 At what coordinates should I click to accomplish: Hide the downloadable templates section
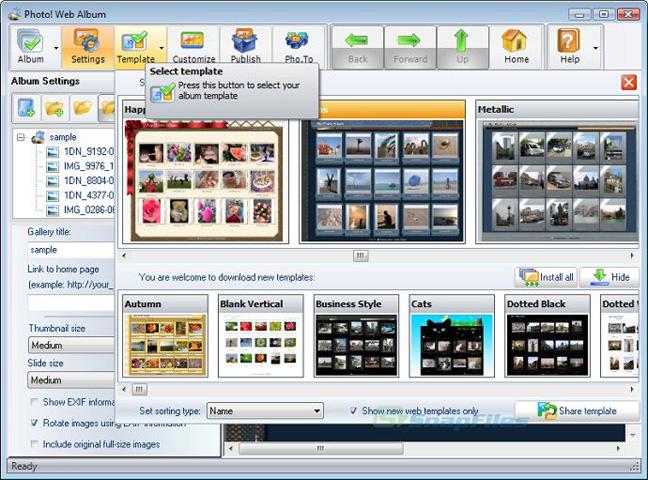click(x=610, y=277)
